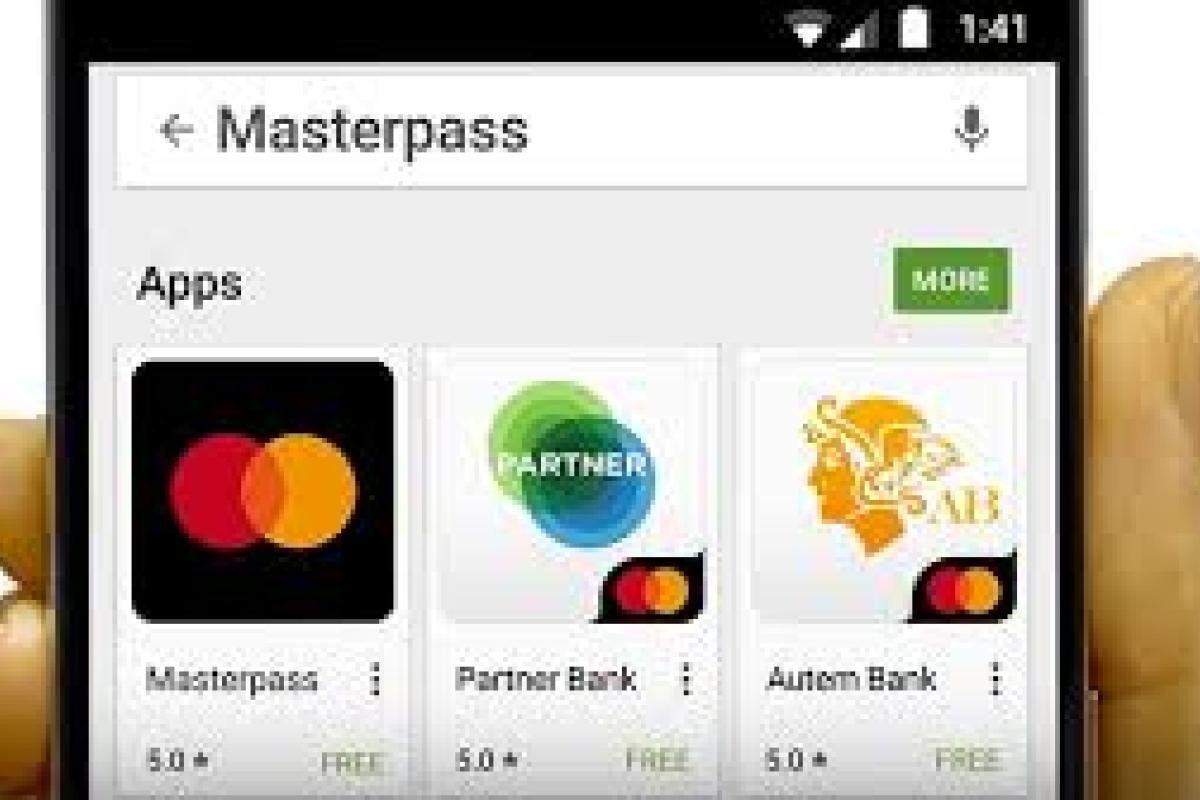Open Masterpass three-dot overflow menu
Screen dimensions: 1200x800
[375, 680]
